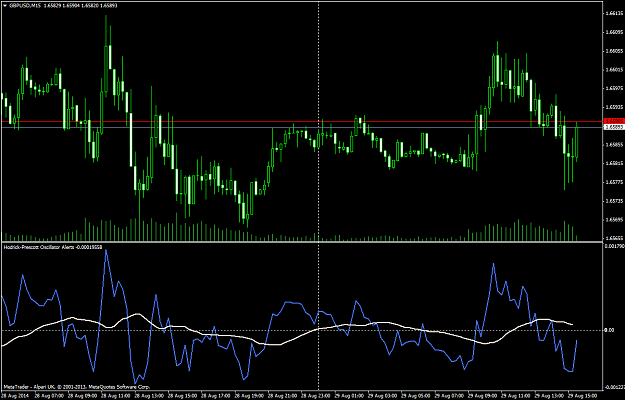Viewport: 625px width, 400px height.
Task: Click the 1.65655 price scale label
Action: pos(614,238)
